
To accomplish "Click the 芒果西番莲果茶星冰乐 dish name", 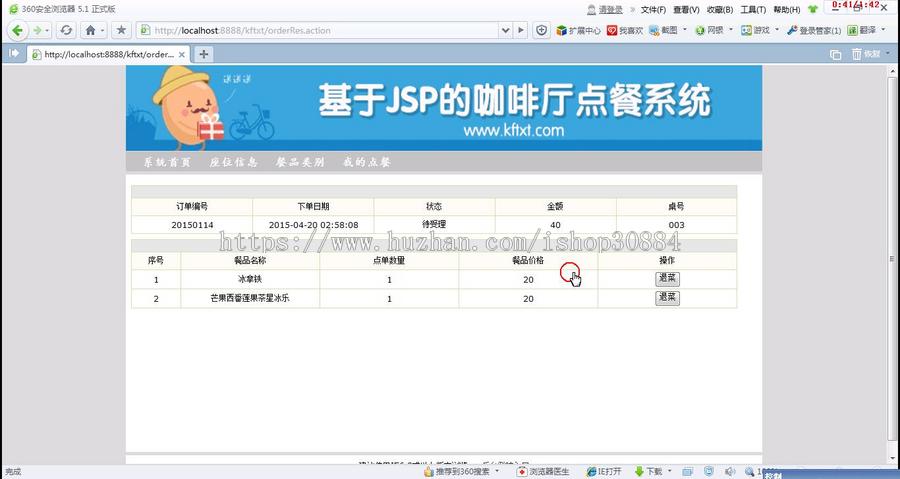I will click(250, 298).
